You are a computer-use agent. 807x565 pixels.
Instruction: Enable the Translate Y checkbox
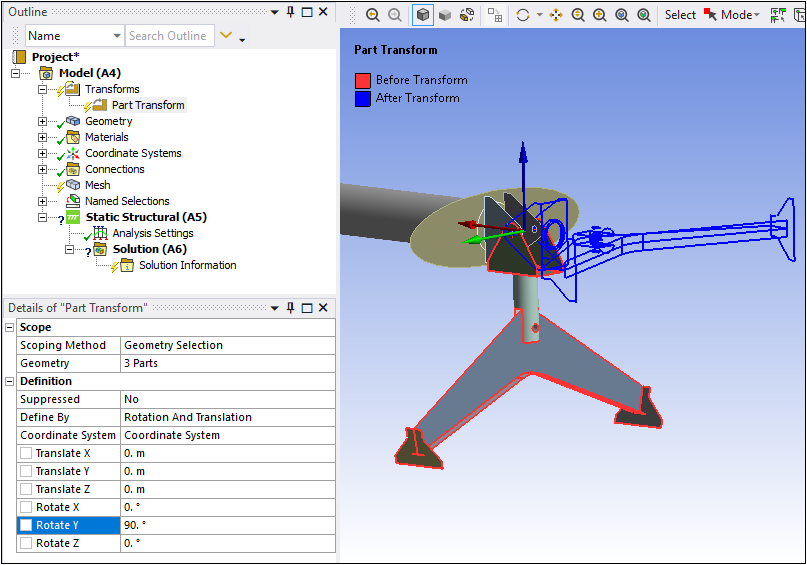(x=26, y=471)
